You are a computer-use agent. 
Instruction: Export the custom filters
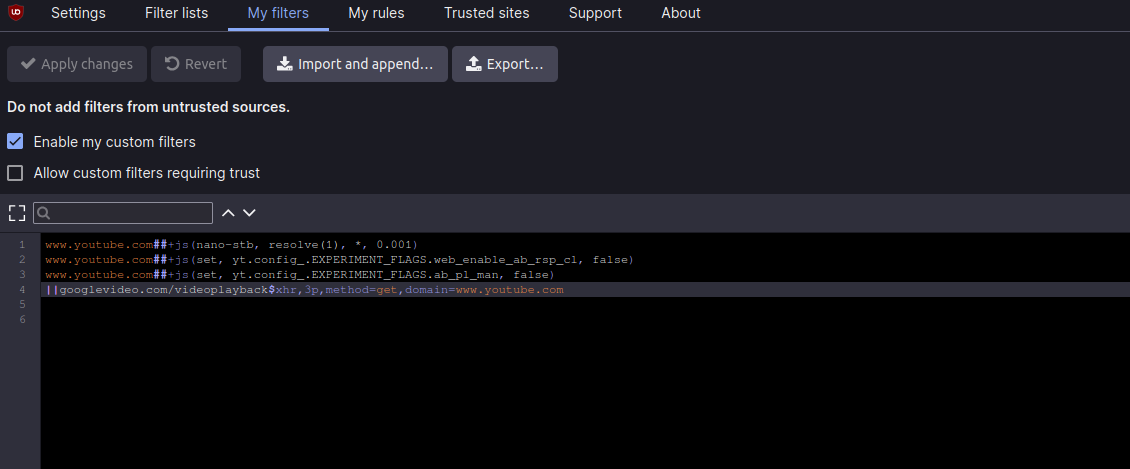click(504, 64)
